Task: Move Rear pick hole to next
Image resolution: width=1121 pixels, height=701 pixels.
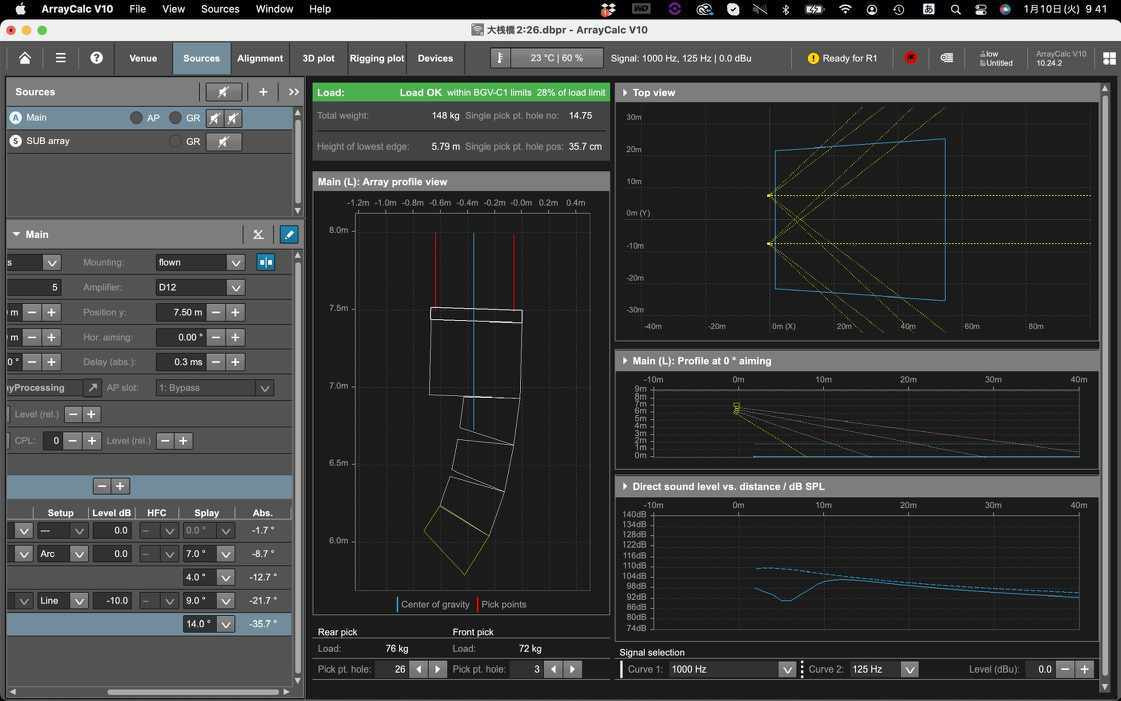Action: (x=438, y=670)
